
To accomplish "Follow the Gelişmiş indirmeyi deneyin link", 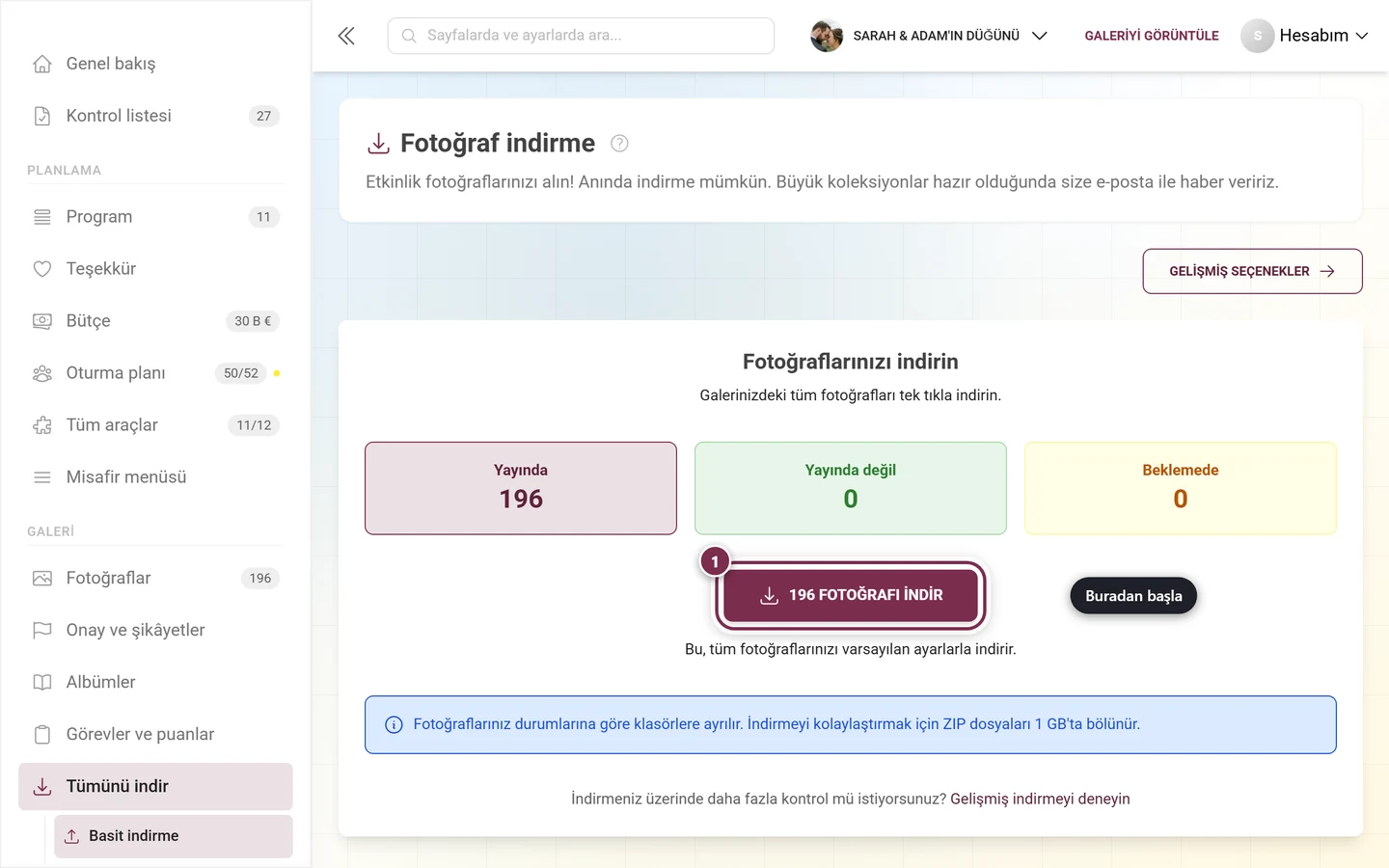I will pos(1040,799).
